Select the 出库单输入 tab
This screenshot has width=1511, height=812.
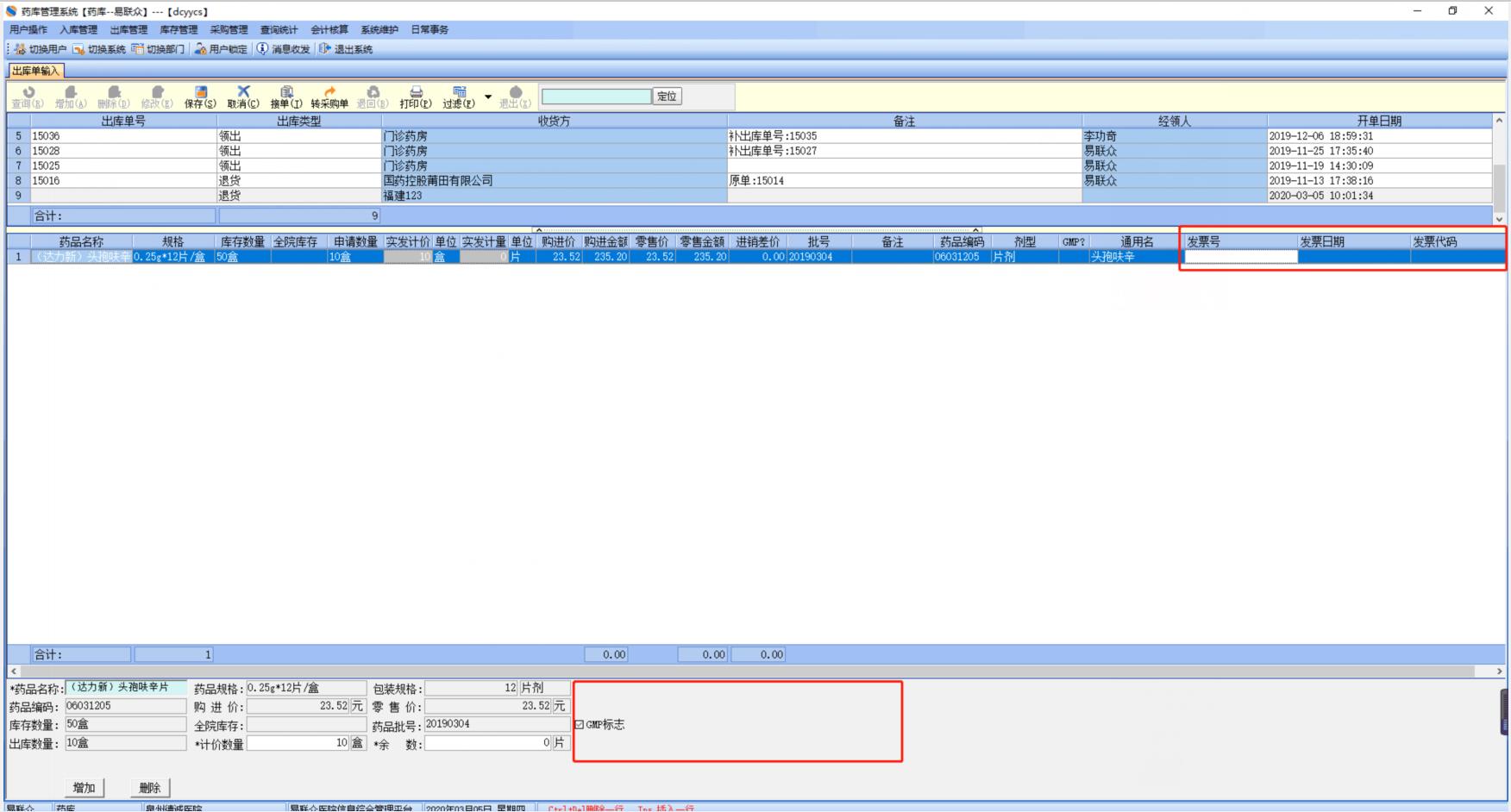pyautogui.click(x=35, y=71)
